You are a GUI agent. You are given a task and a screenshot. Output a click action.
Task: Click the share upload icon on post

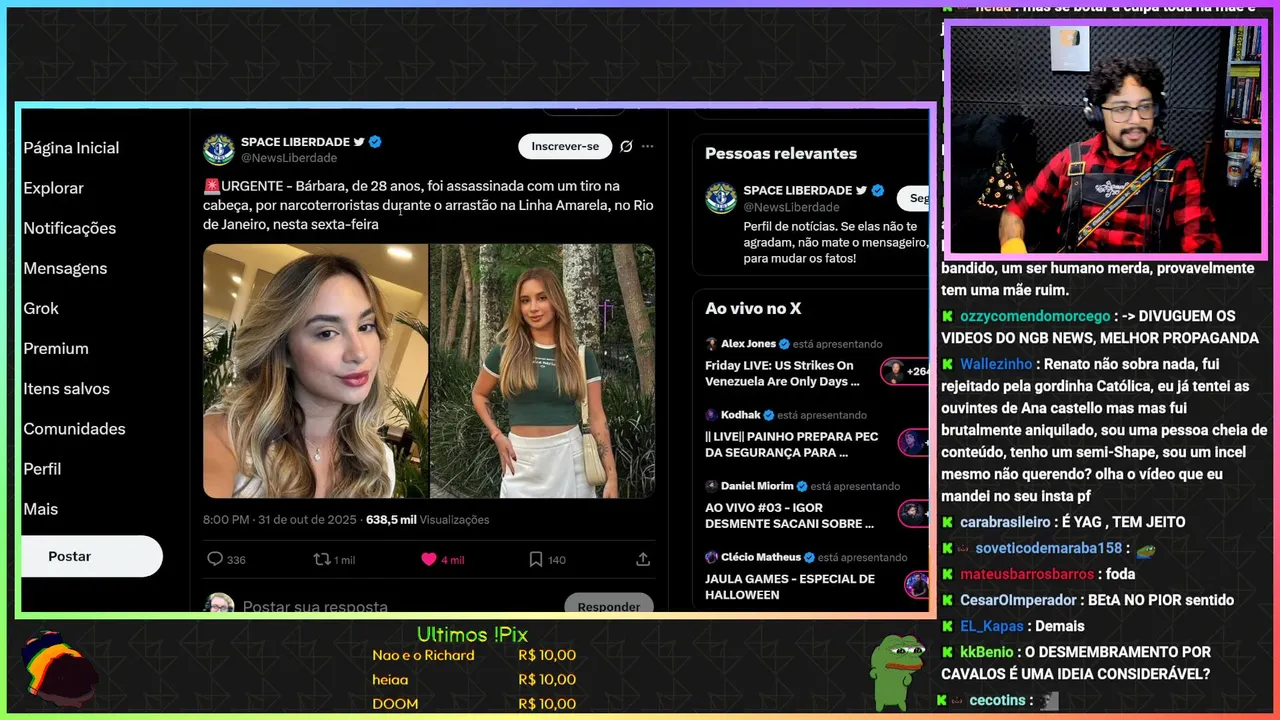(643, 559)
